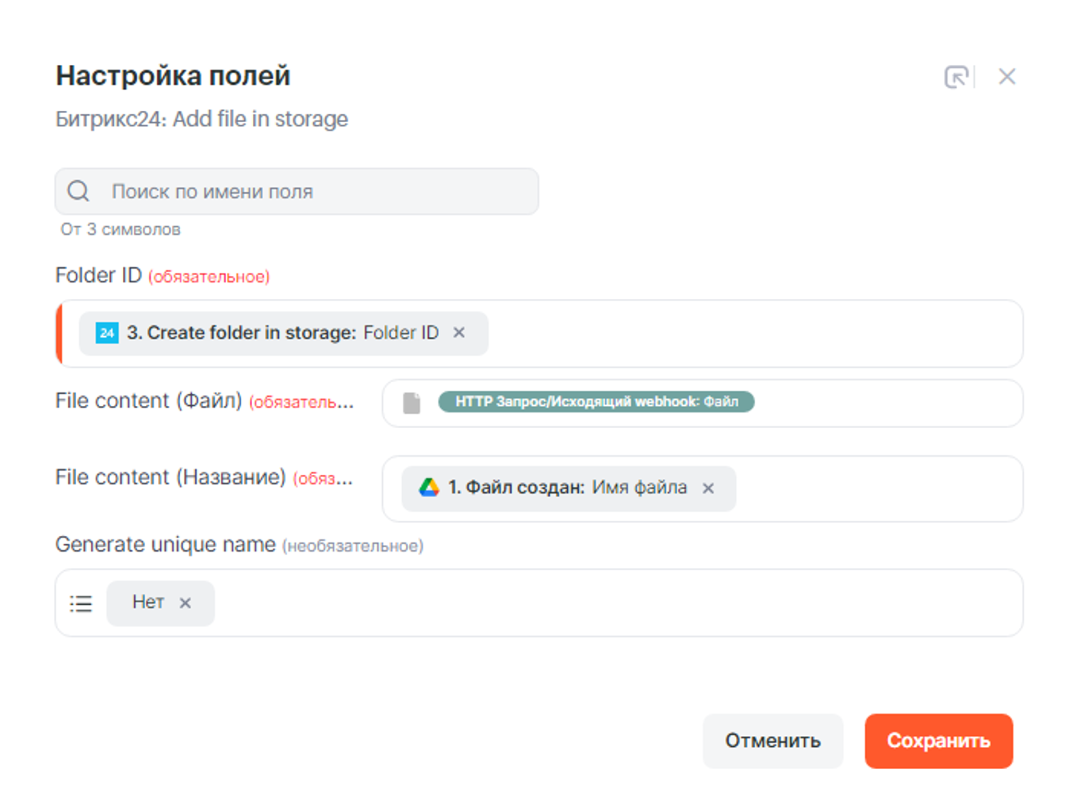1077x808 pixels.
Task: Close the field settings dialog
Action: pos(1006,77)
